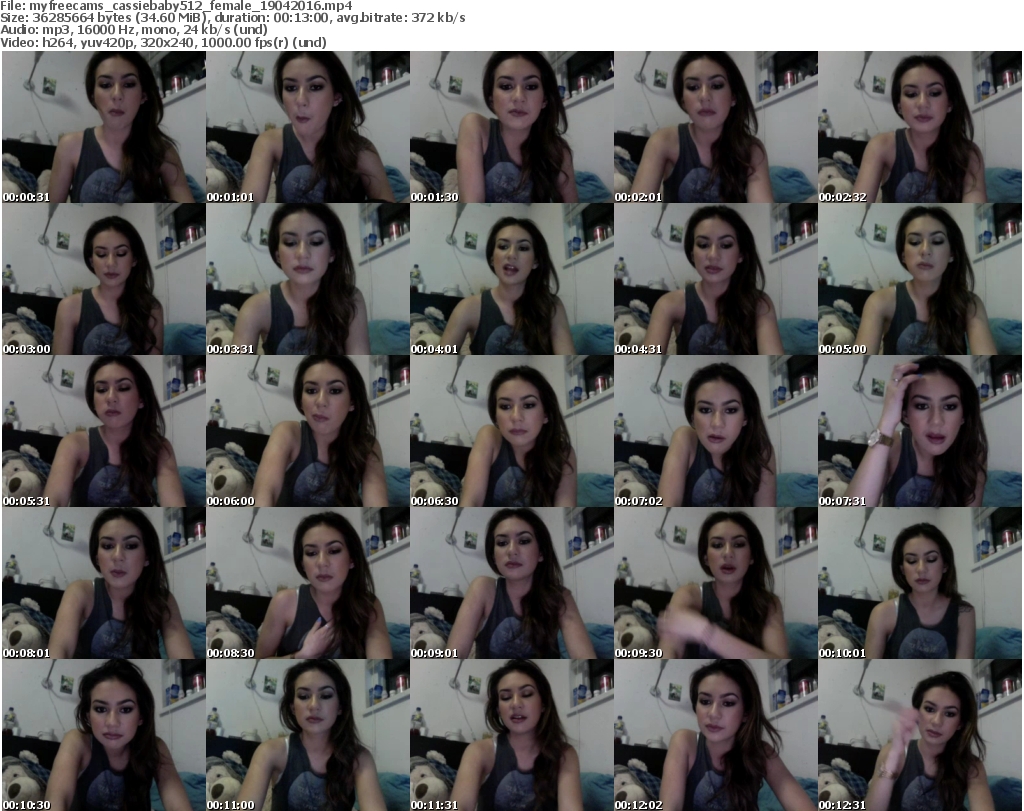This screenshot has width=1024, height=811.
Task: Open the frame labeled 00:05:00
Action: click(920, 279)
